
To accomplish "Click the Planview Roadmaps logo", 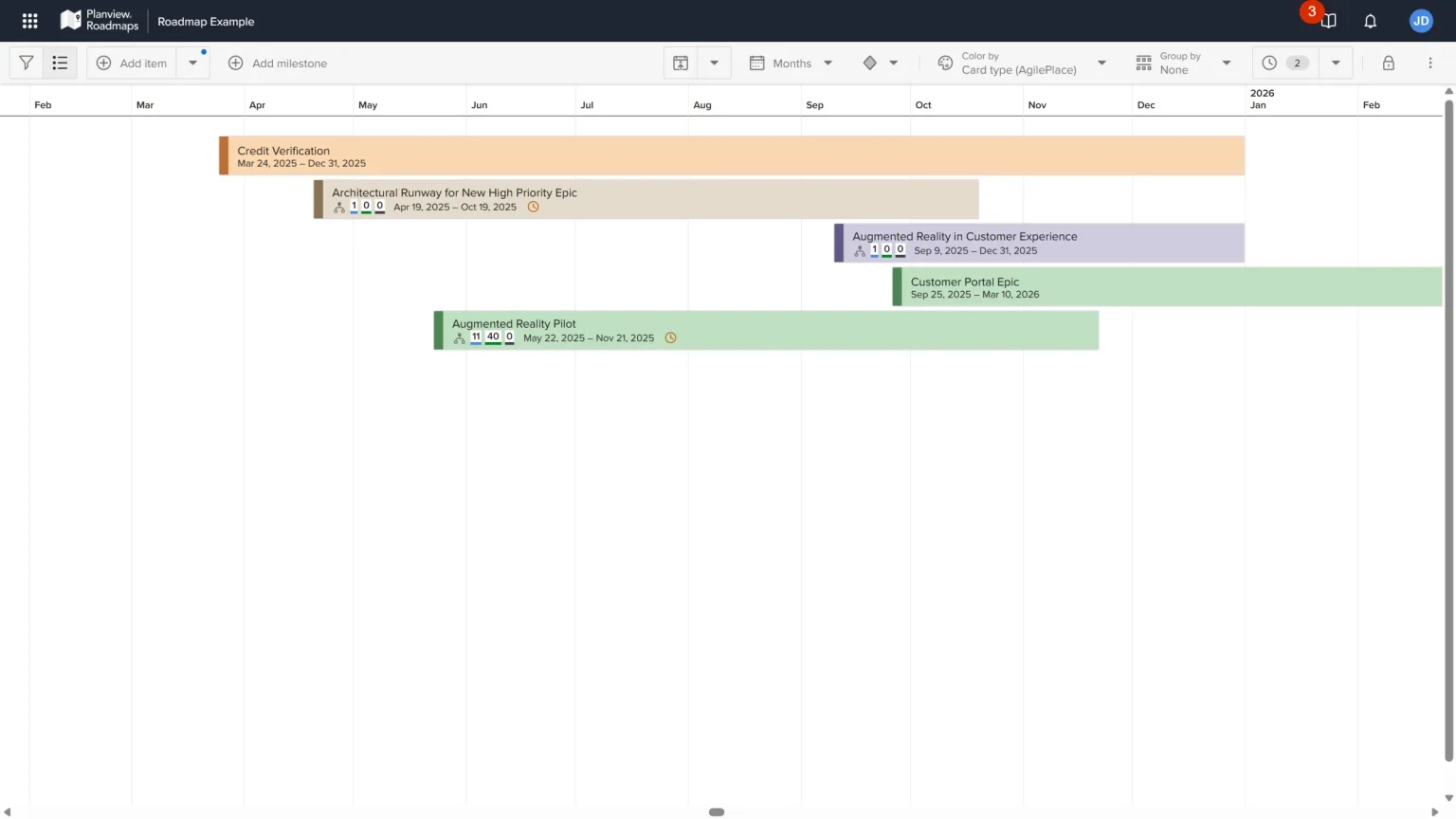I will click(100, 20).
